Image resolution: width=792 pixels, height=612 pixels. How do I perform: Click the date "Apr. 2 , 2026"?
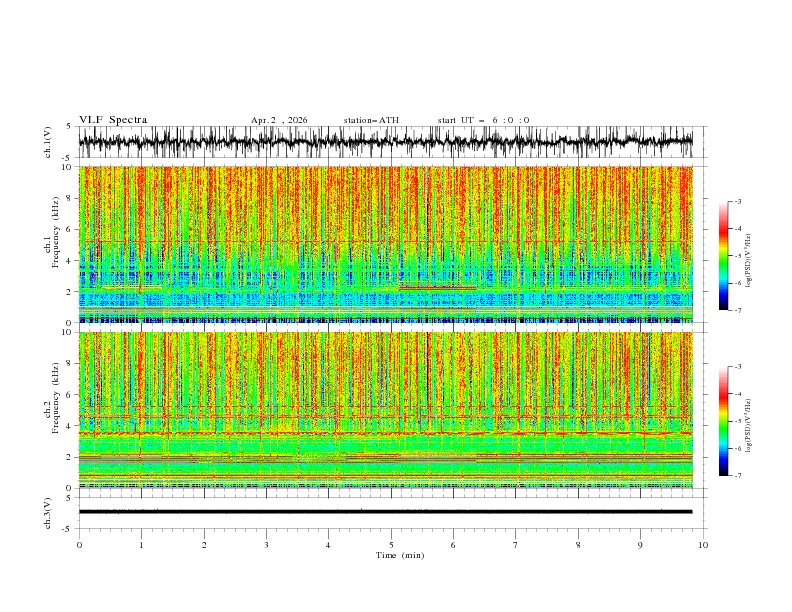click(279, 120)
